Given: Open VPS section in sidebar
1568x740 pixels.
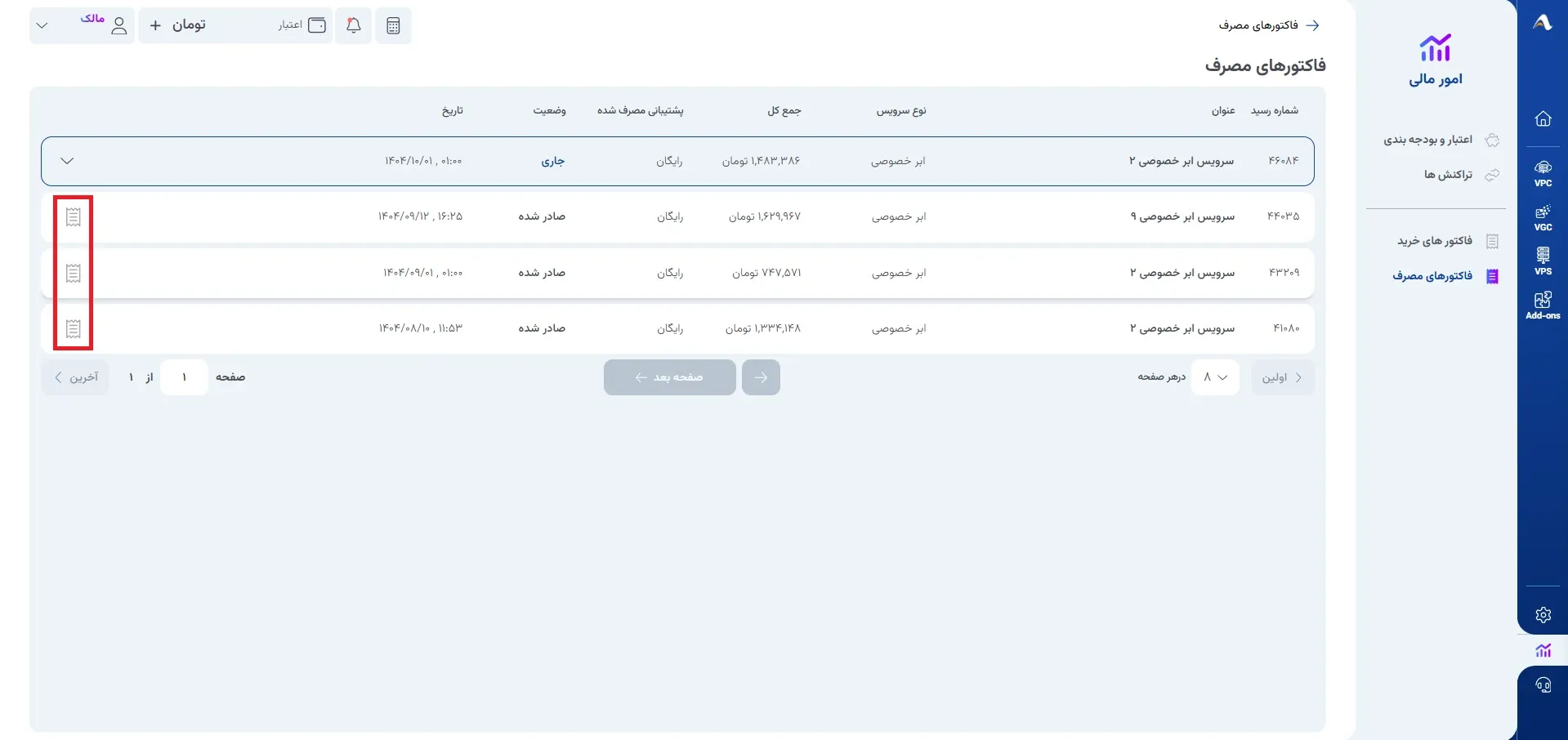Looking at the screenshot, I should (1543, 261).
